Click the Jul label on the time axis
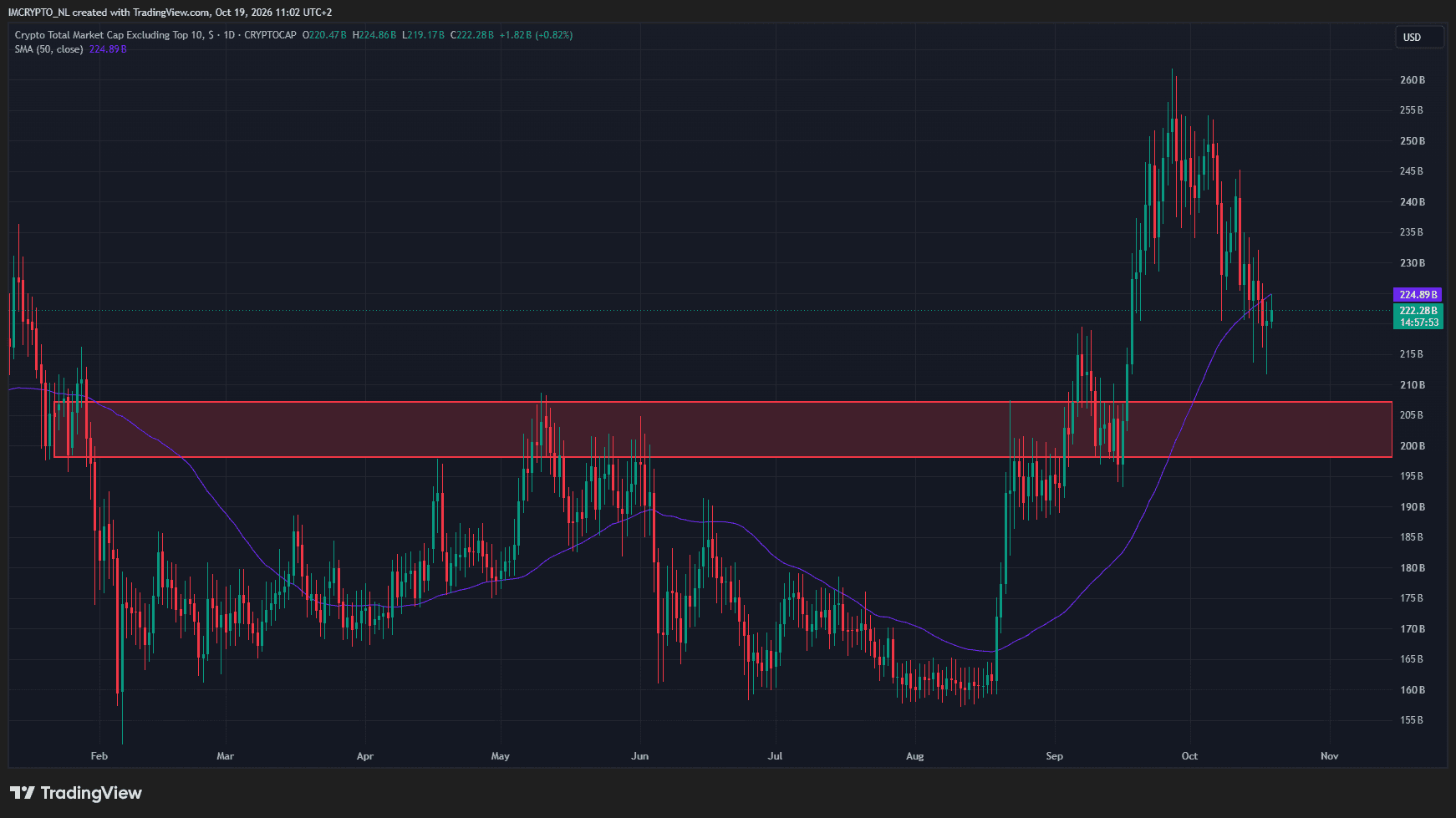Image resolution: width=1456 pixels, height=818 pixels. (x=775, y=756)
